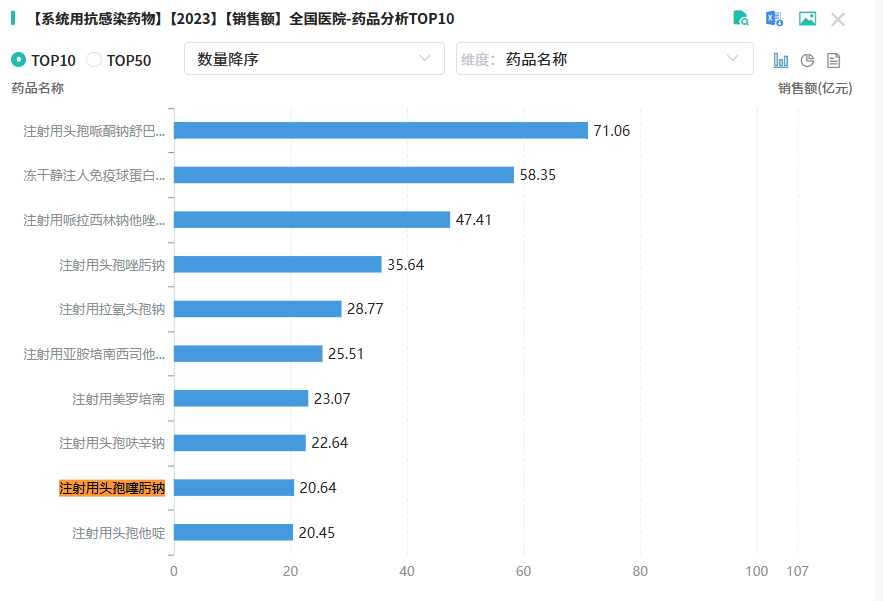This screenshot has height=601, width=883.
Task: Close the TOP10 analysis panel
Action: pos(838,20)
